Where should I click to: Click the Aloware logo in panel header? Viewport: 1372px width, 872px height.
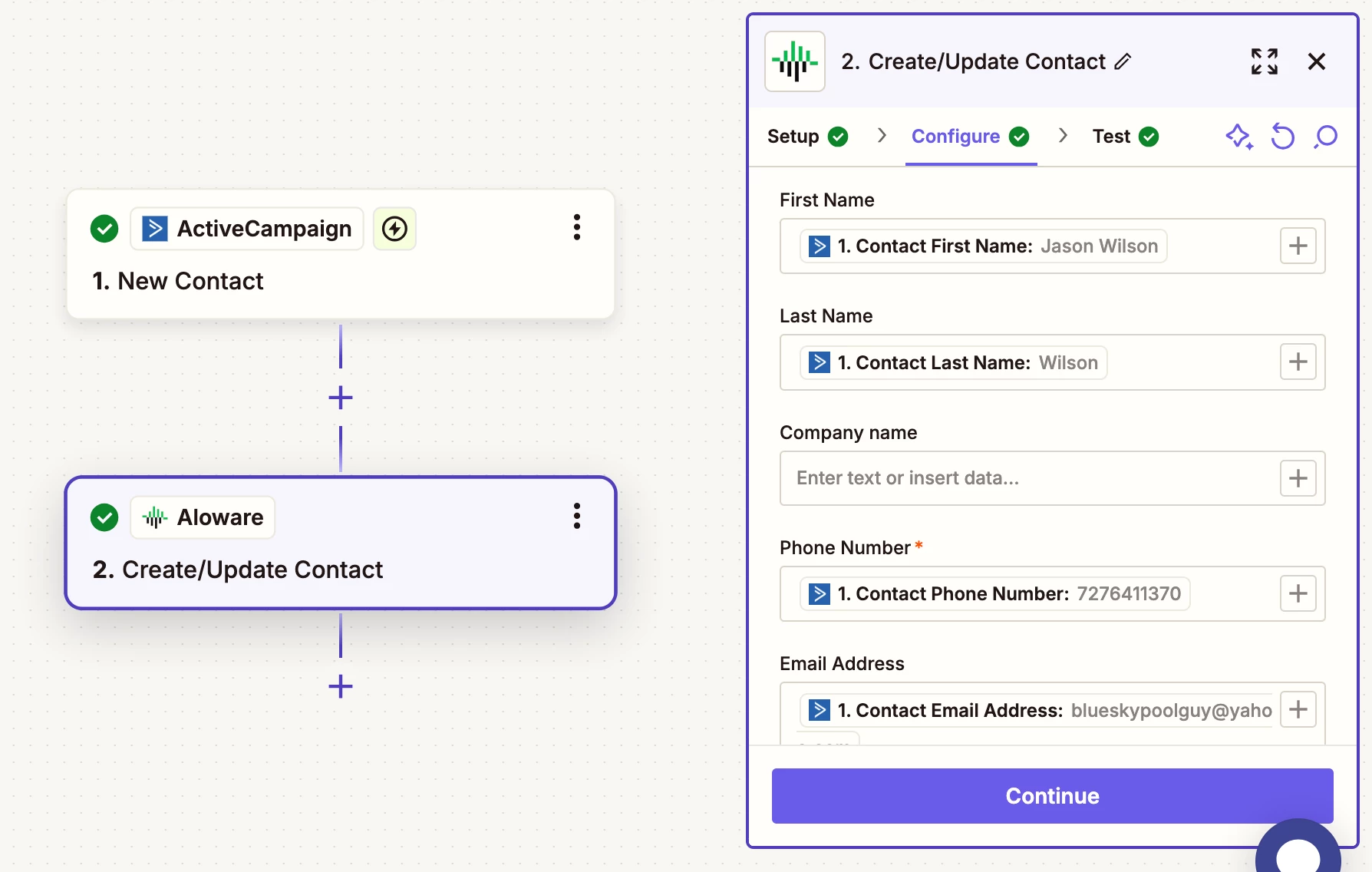[x=795, y=61]
